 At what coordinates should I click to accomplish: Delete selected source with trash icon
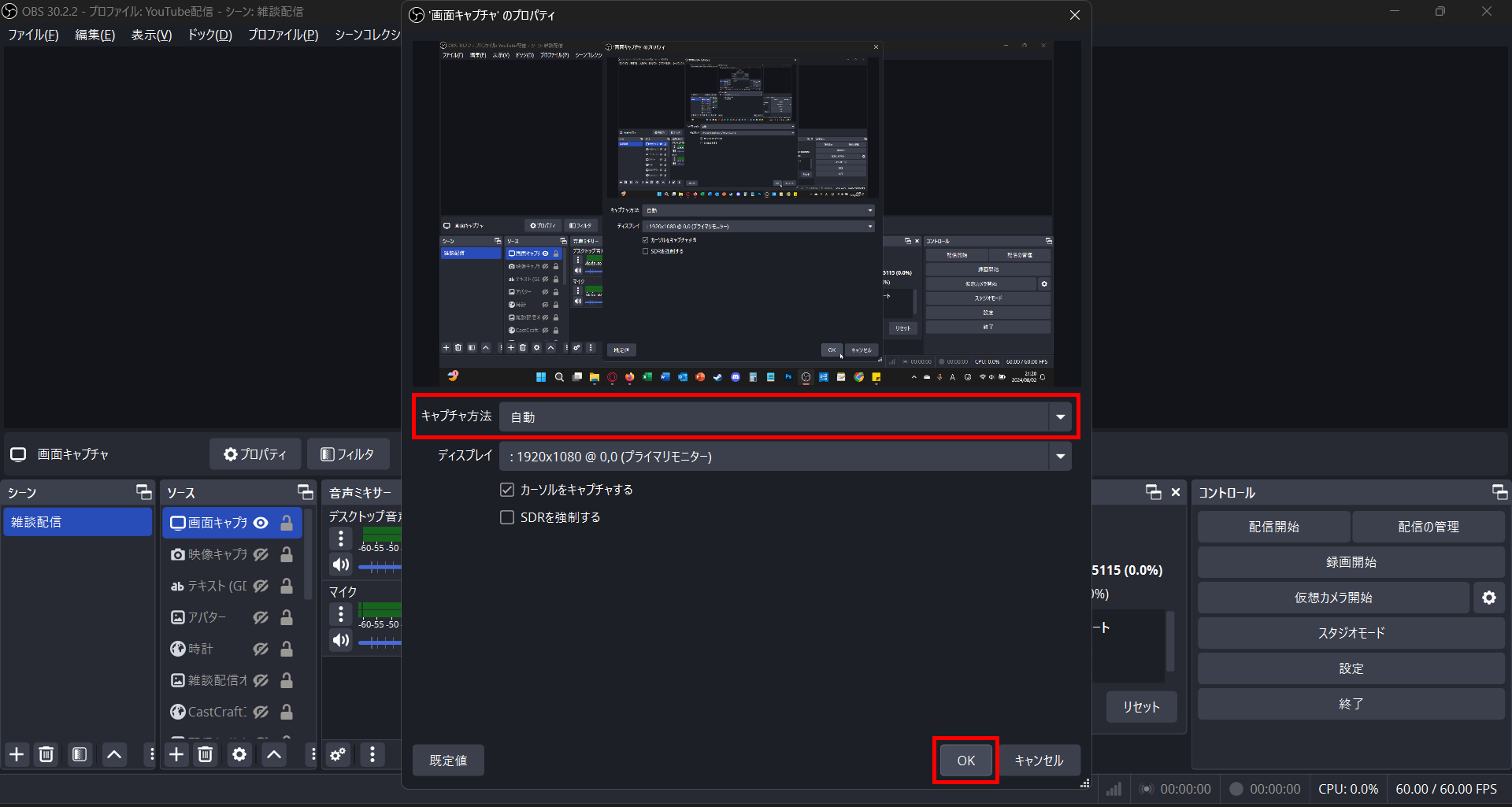[x=206, y=754]
